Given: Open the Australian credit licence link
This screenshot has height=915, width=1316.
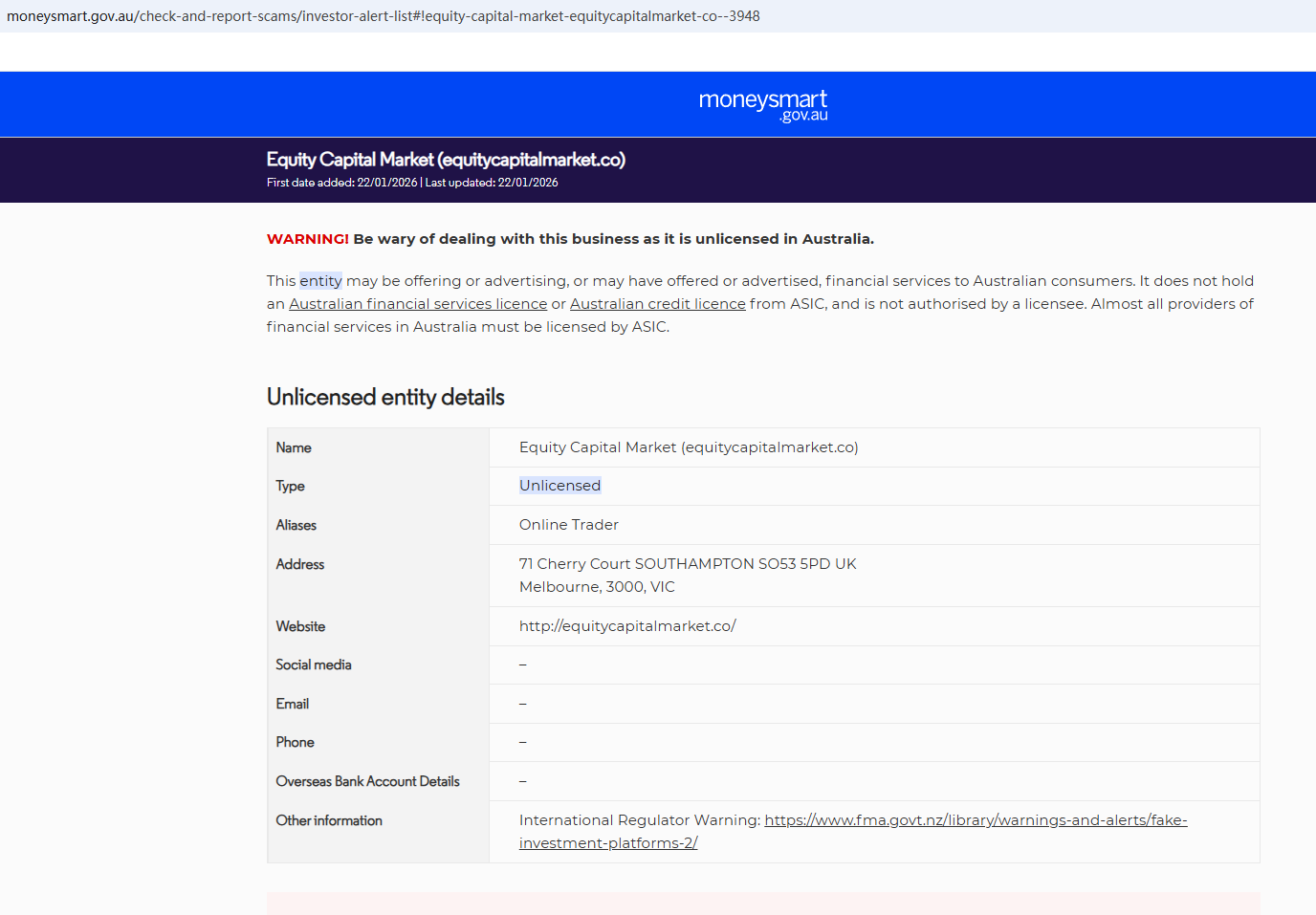Looking at the screenshot, I should coord(658,304).
